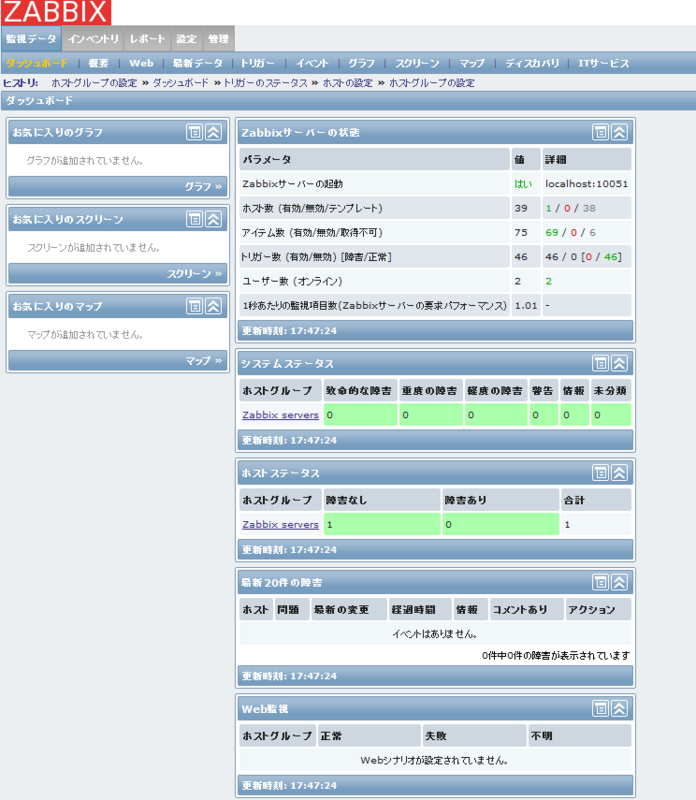Switch to the 管理 tab
Viewport: 696px width, 800px height.
(218, 39)
